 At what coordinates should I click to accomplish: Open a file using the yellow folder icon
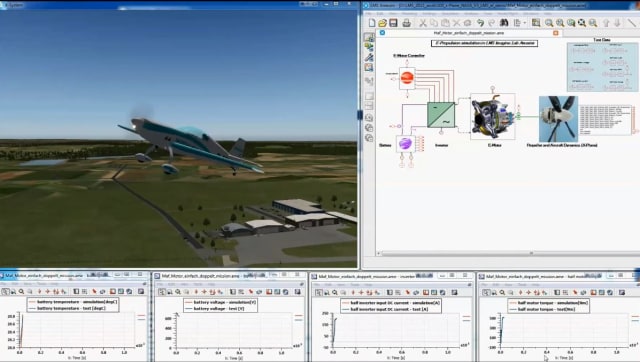coord(382,23)
